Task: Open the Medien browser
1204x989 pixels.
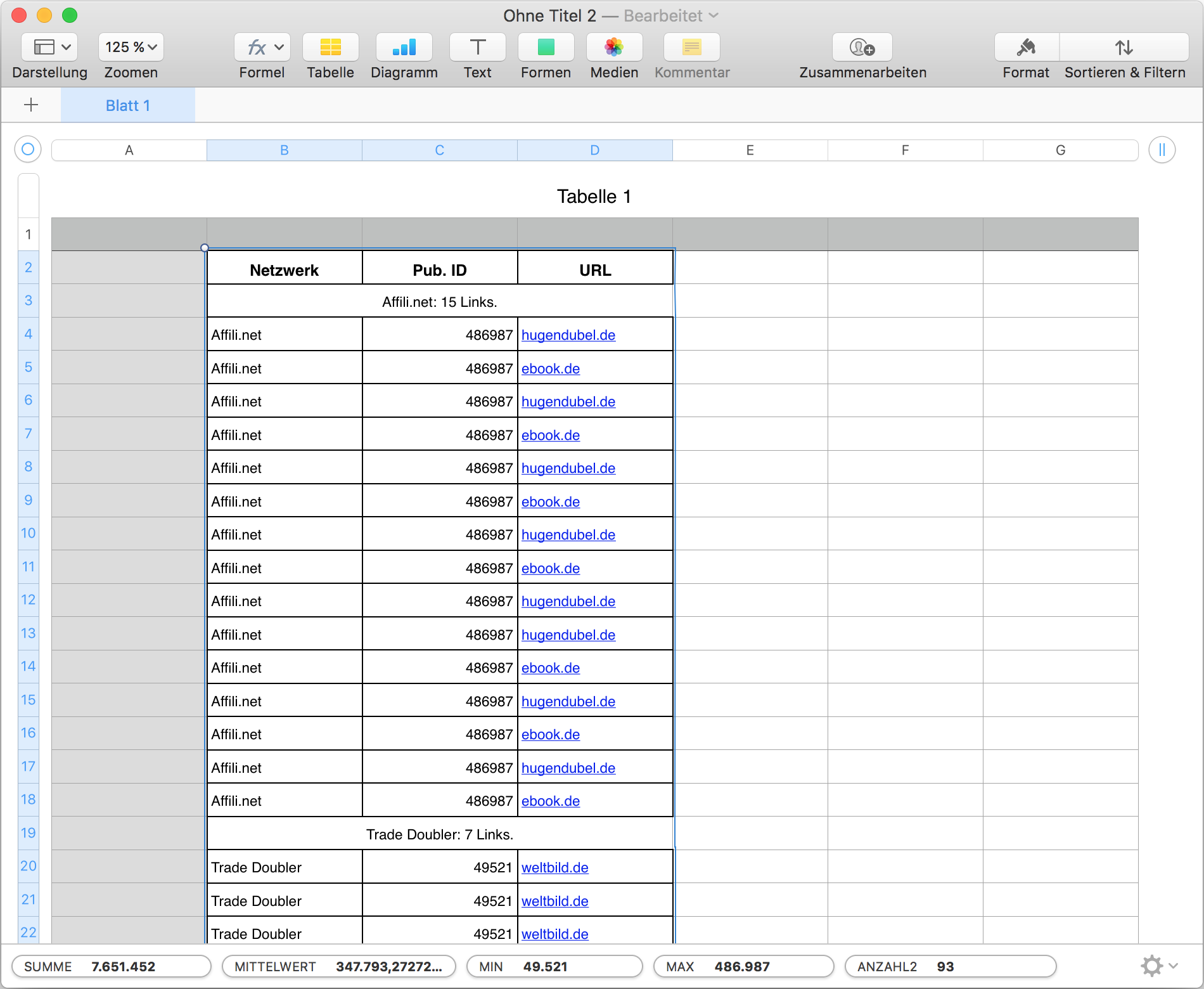Action: tap(614, 48)
